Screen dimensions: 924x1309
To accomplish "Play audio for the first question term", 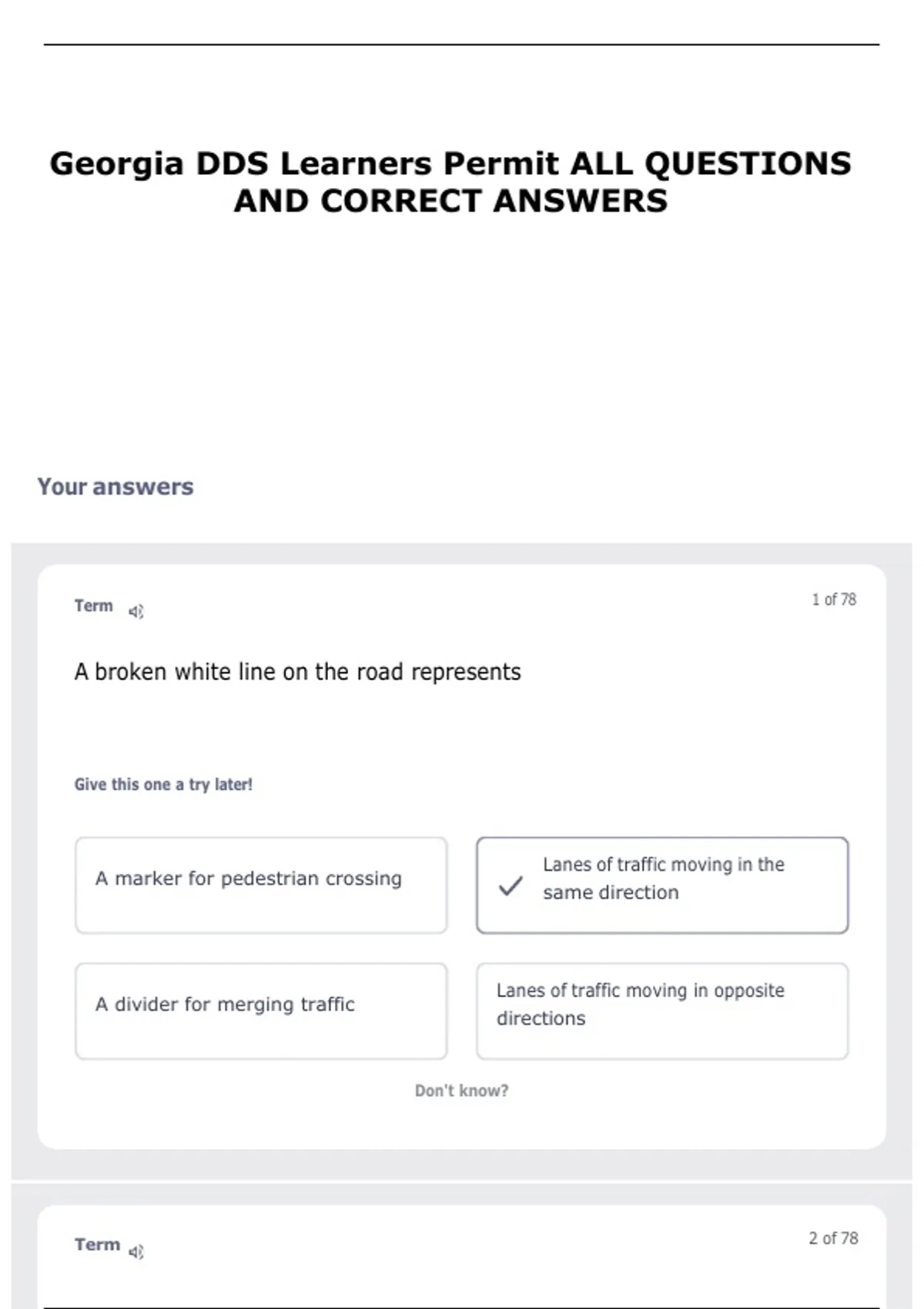I will click(136, 612).
